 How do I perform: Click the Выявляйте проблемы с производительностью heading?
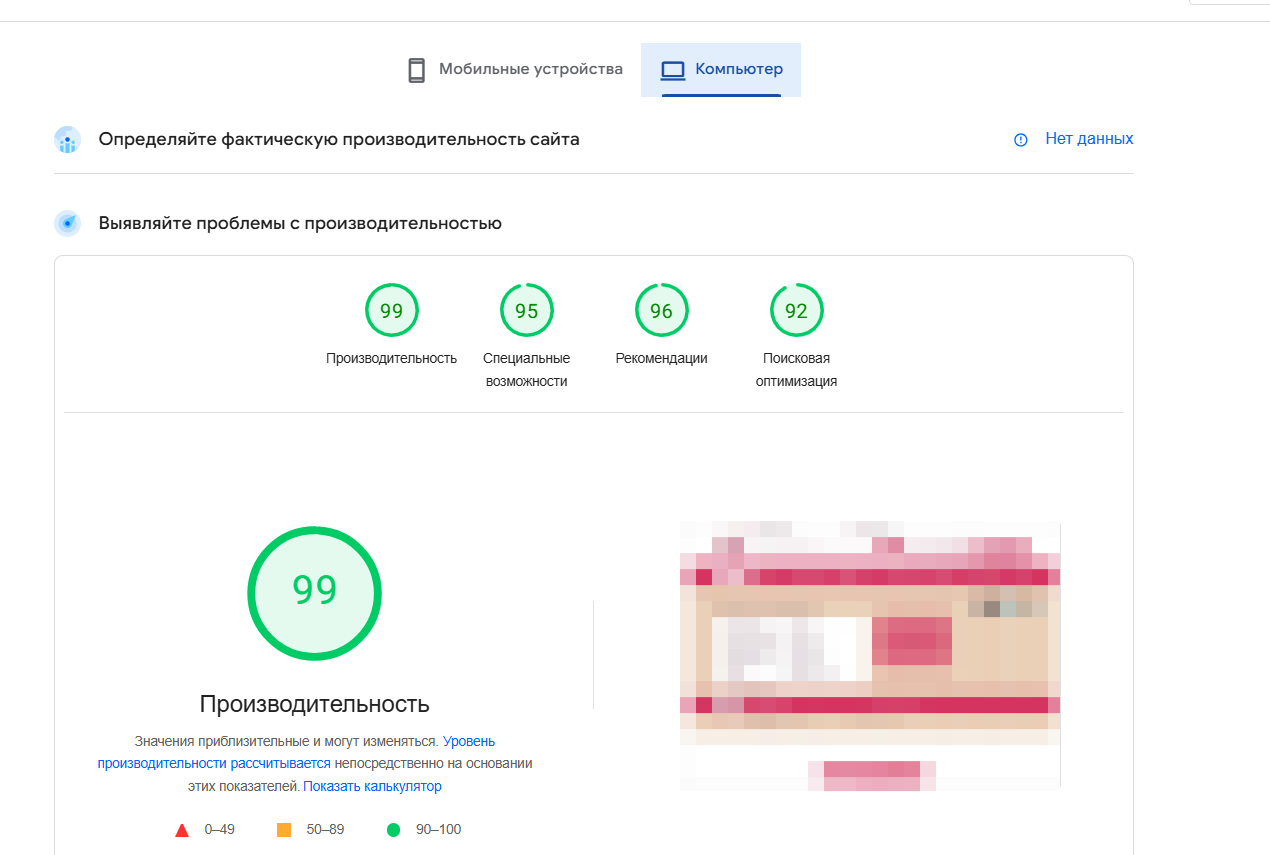coord(299,223)
